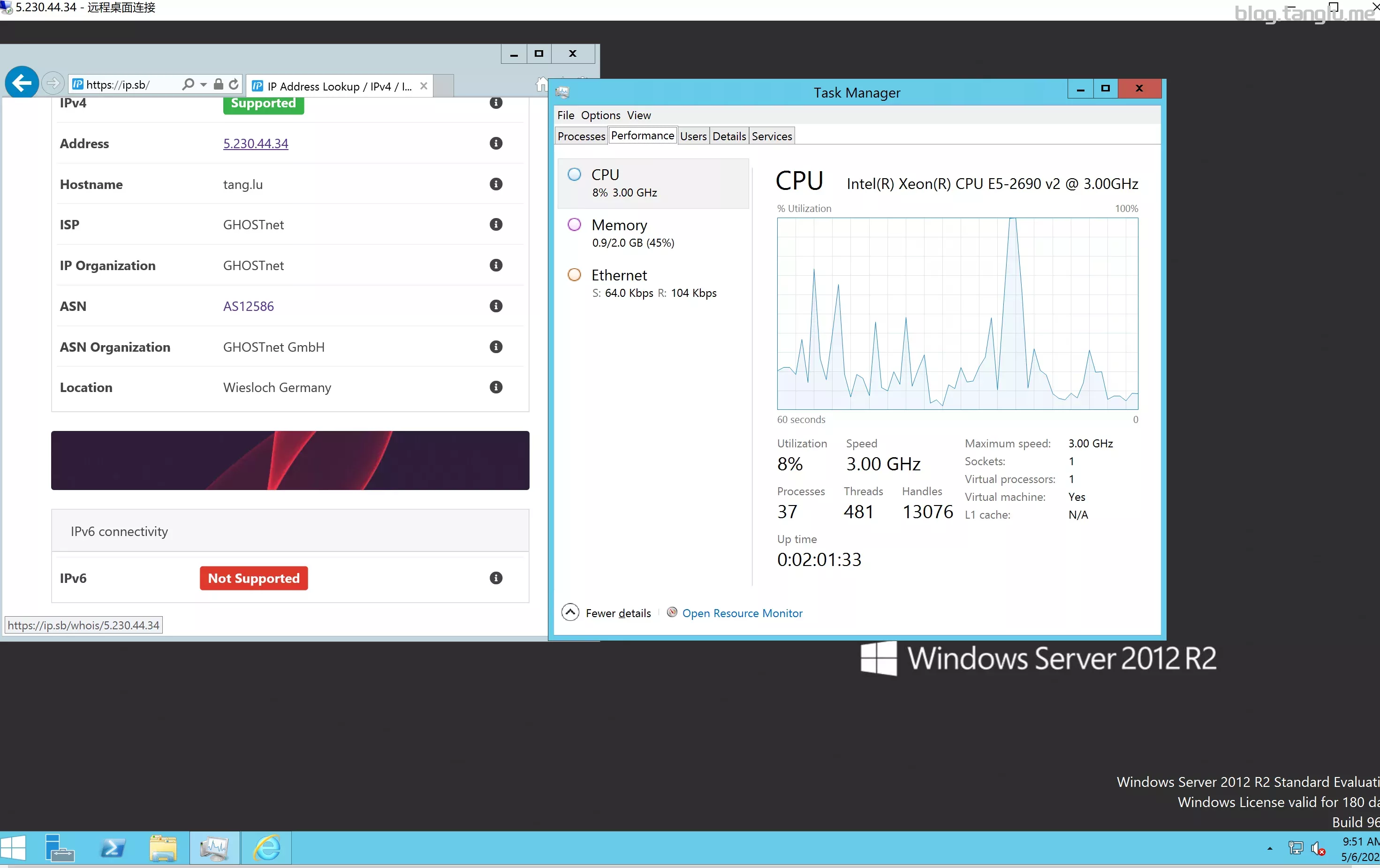This screenshot has height=868, width=1380.
Task: Click the info icon beside ASN Organization
Action: click(496, 347)
